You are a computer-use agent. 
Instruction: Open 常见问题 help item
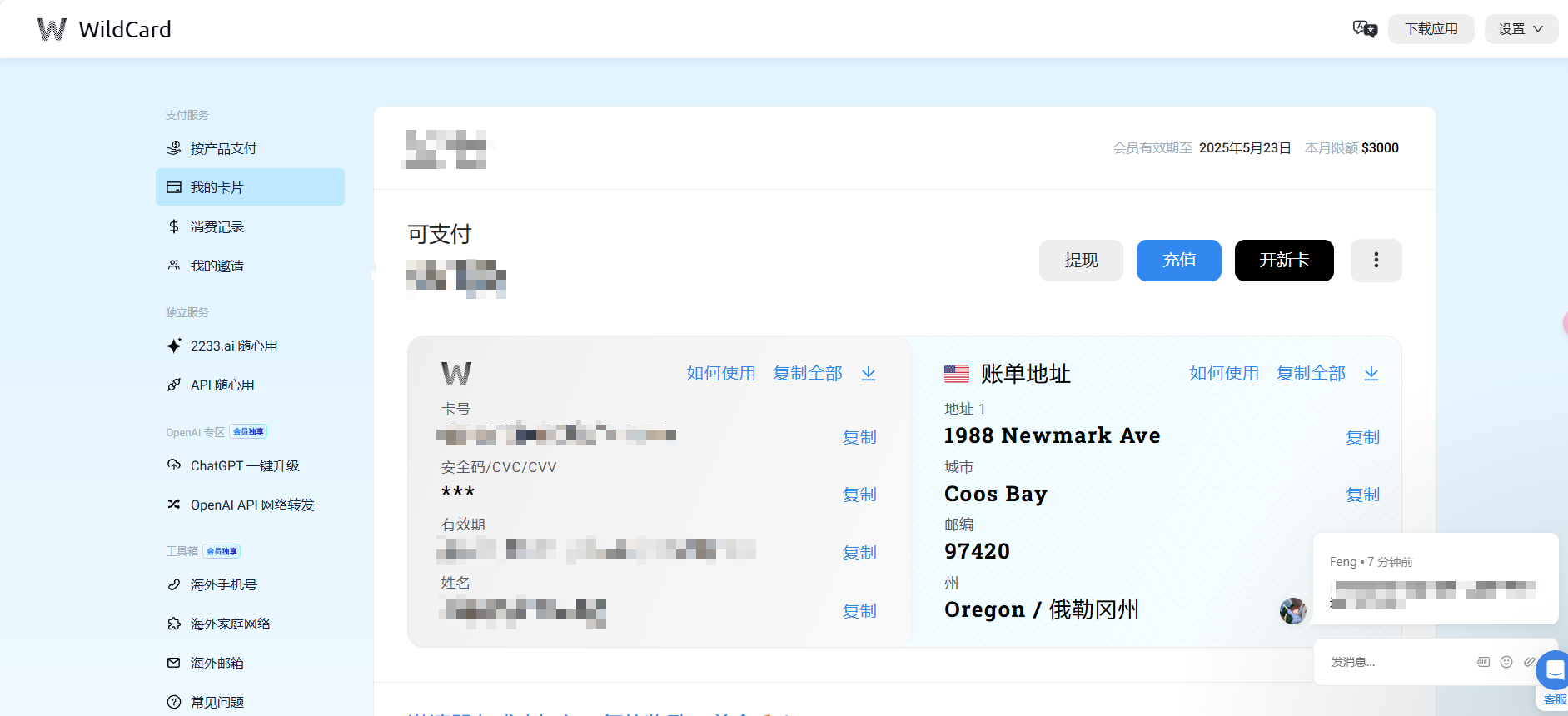click(x=250, y=702)
